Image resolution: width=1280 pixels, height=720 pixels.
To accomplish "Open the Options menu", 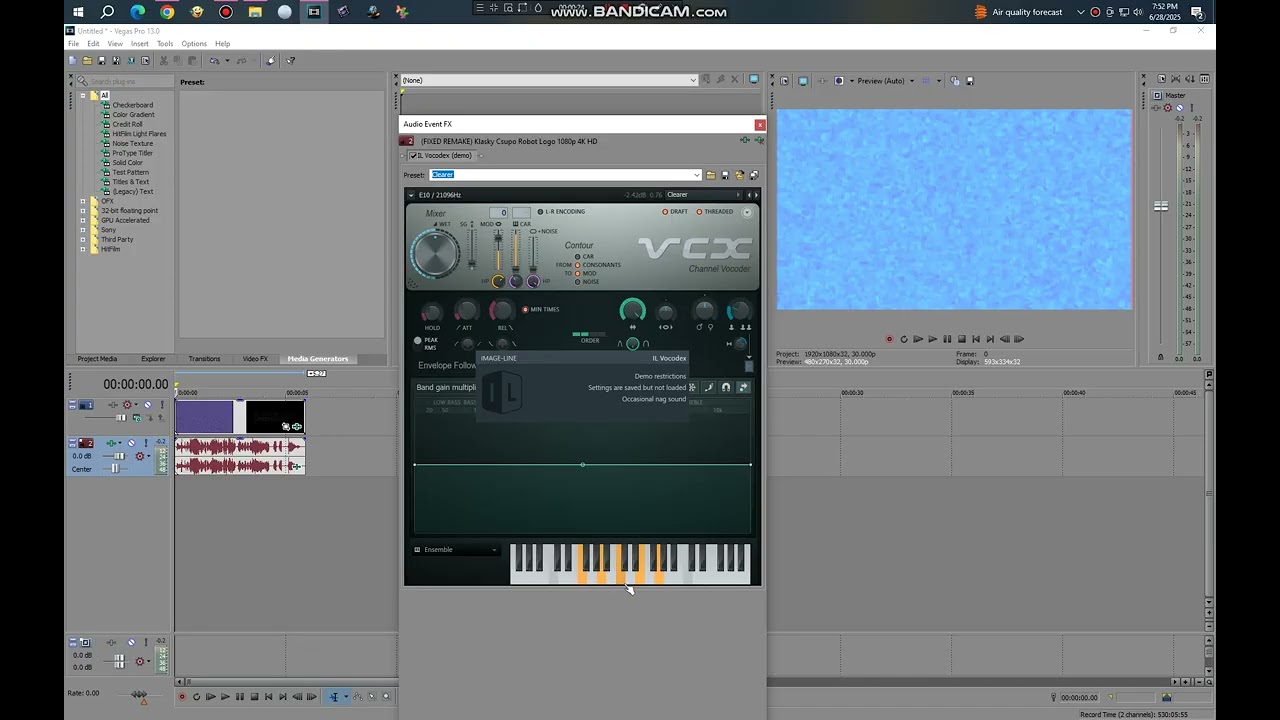I will 194,44.
